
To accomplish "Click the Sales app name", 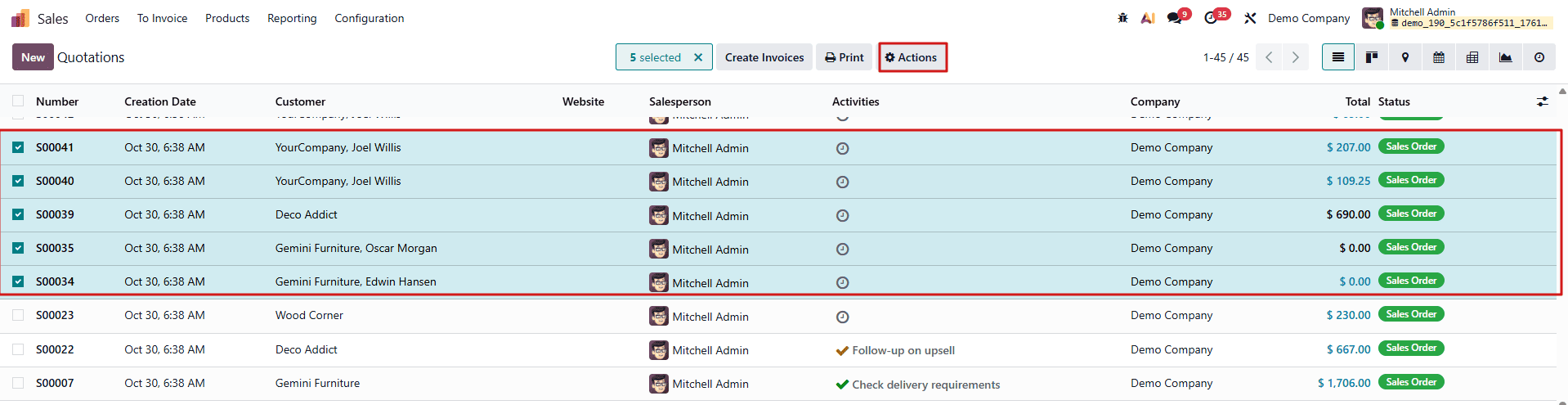I will pos(52,18).
